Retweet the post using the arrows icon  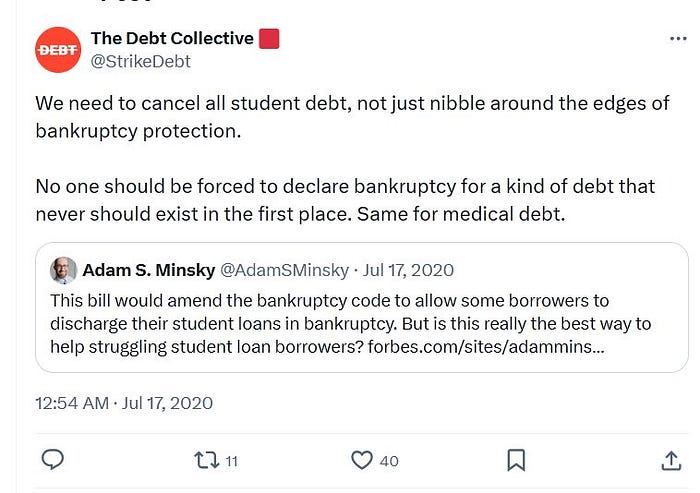[207, 460]
